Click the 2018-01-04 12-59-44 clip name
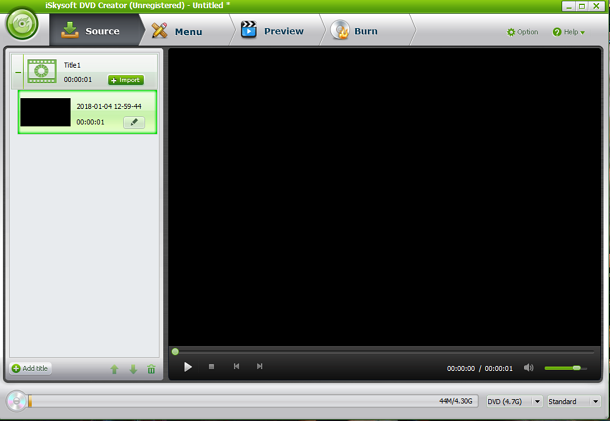Image resolution: width=610 pixels, height=421 pixels. click(109, 106)
